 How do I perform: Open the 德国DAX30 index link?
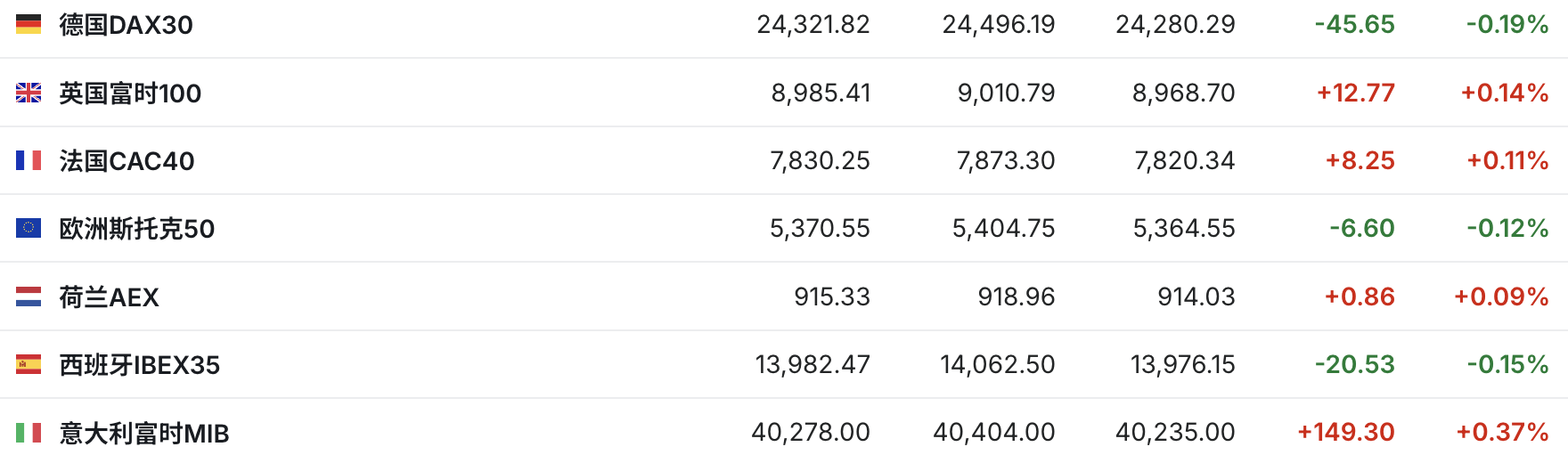[x=126, y=25]
